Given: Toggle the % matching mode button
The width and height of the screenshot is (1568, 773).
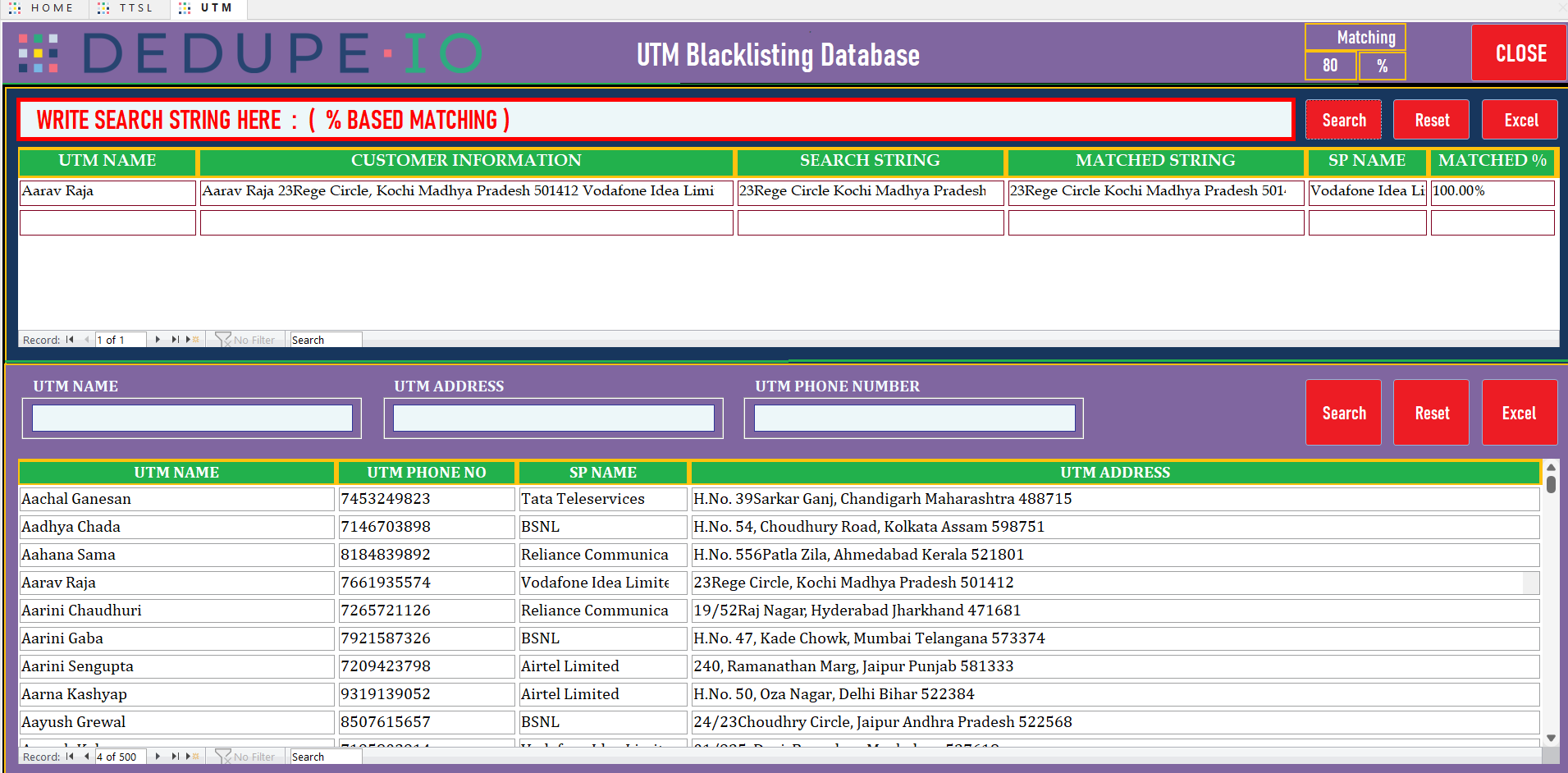Looking at the screenshot, I should pos(1382,66).
